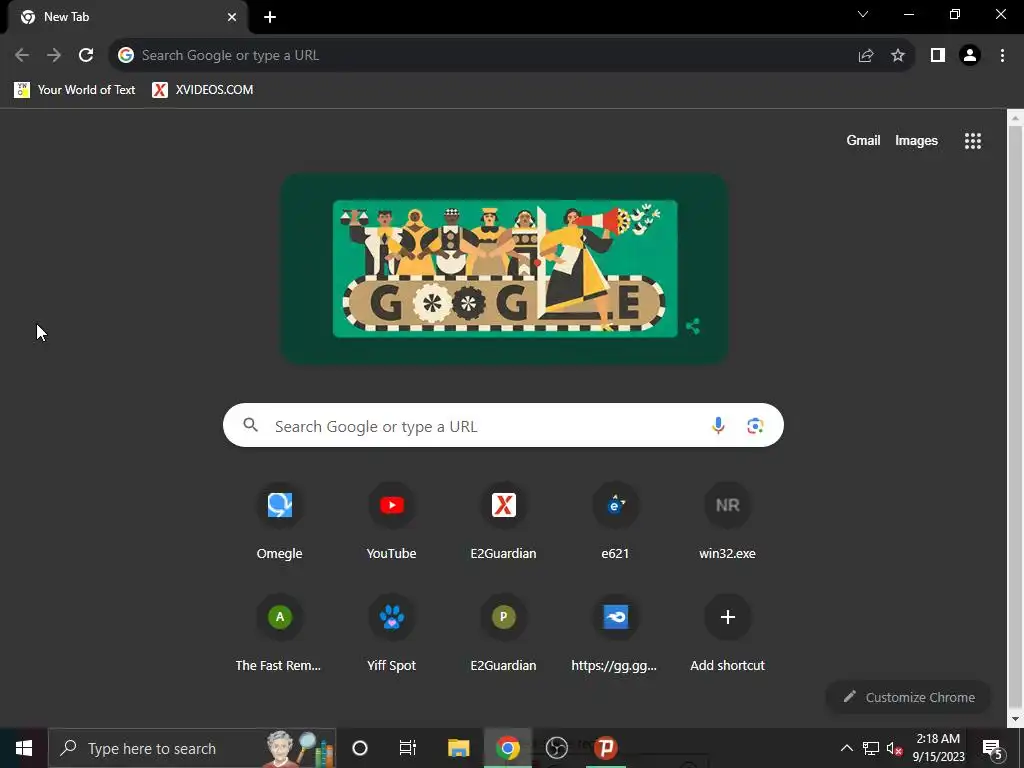Open the YouTube shortcut

tap(391, 522)
